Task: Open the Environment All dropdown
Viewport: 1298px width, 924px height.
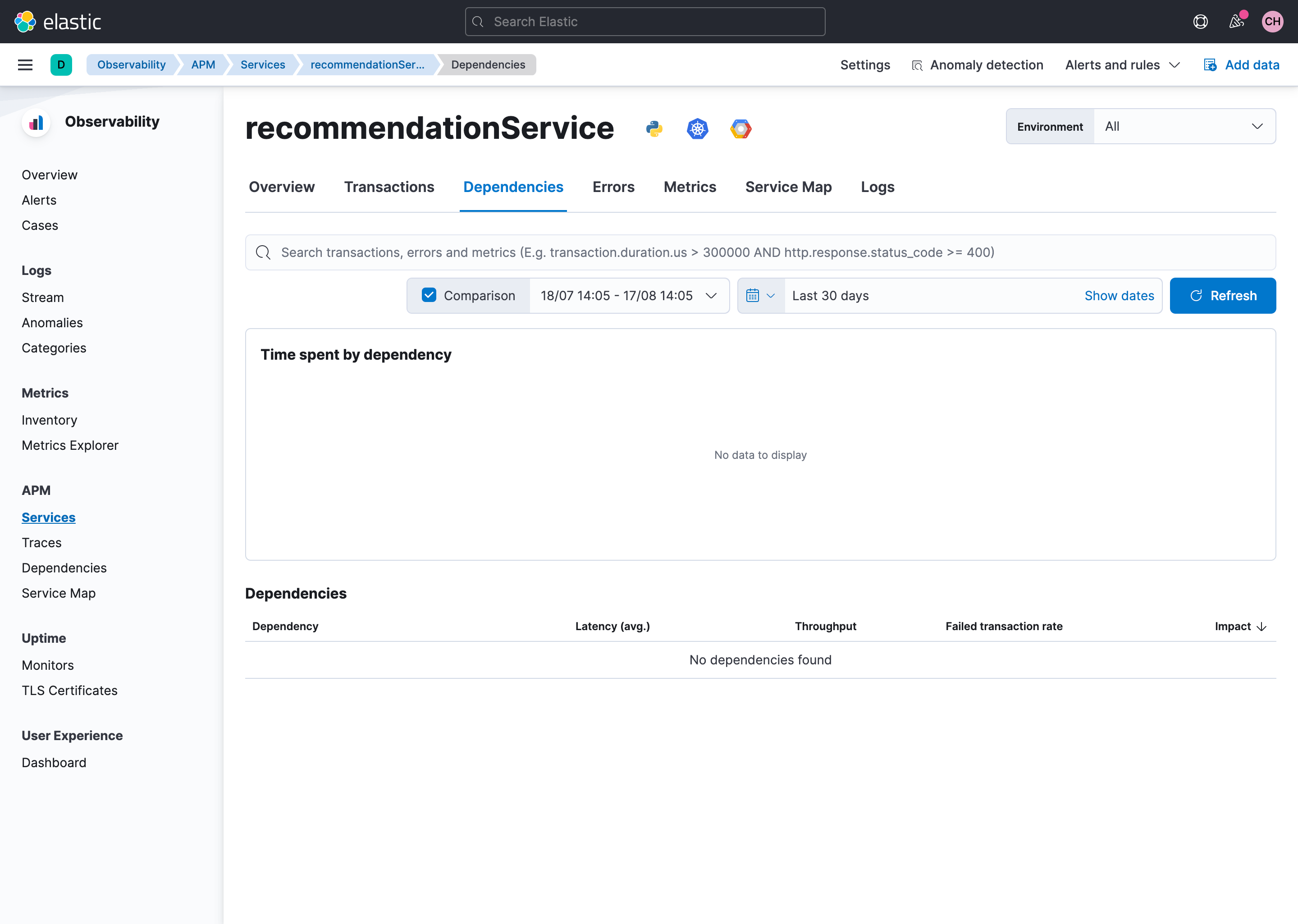Action: [x=1184, y=126]
